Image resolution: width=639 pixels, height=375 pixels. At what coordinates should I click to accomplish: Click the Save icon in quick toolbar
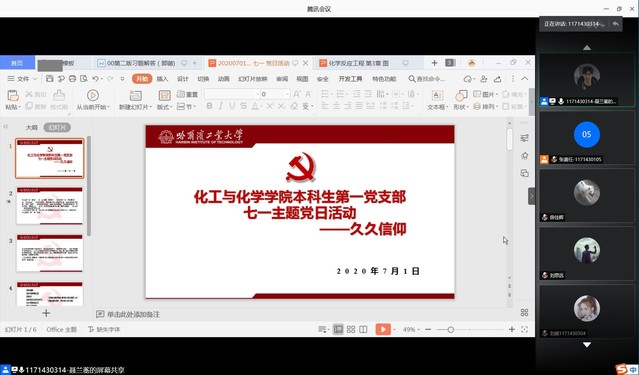[49, 79]
